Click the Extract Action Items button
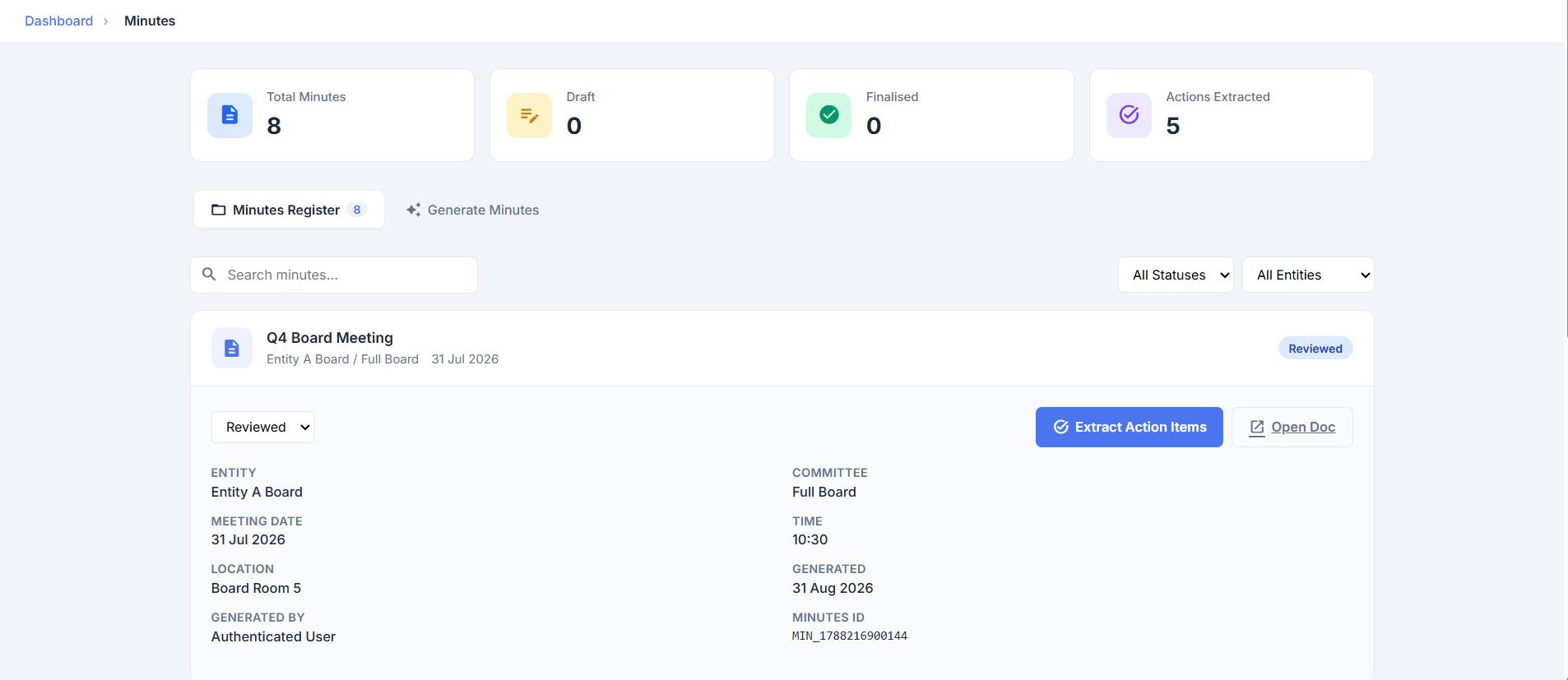 pos(1129,427)
